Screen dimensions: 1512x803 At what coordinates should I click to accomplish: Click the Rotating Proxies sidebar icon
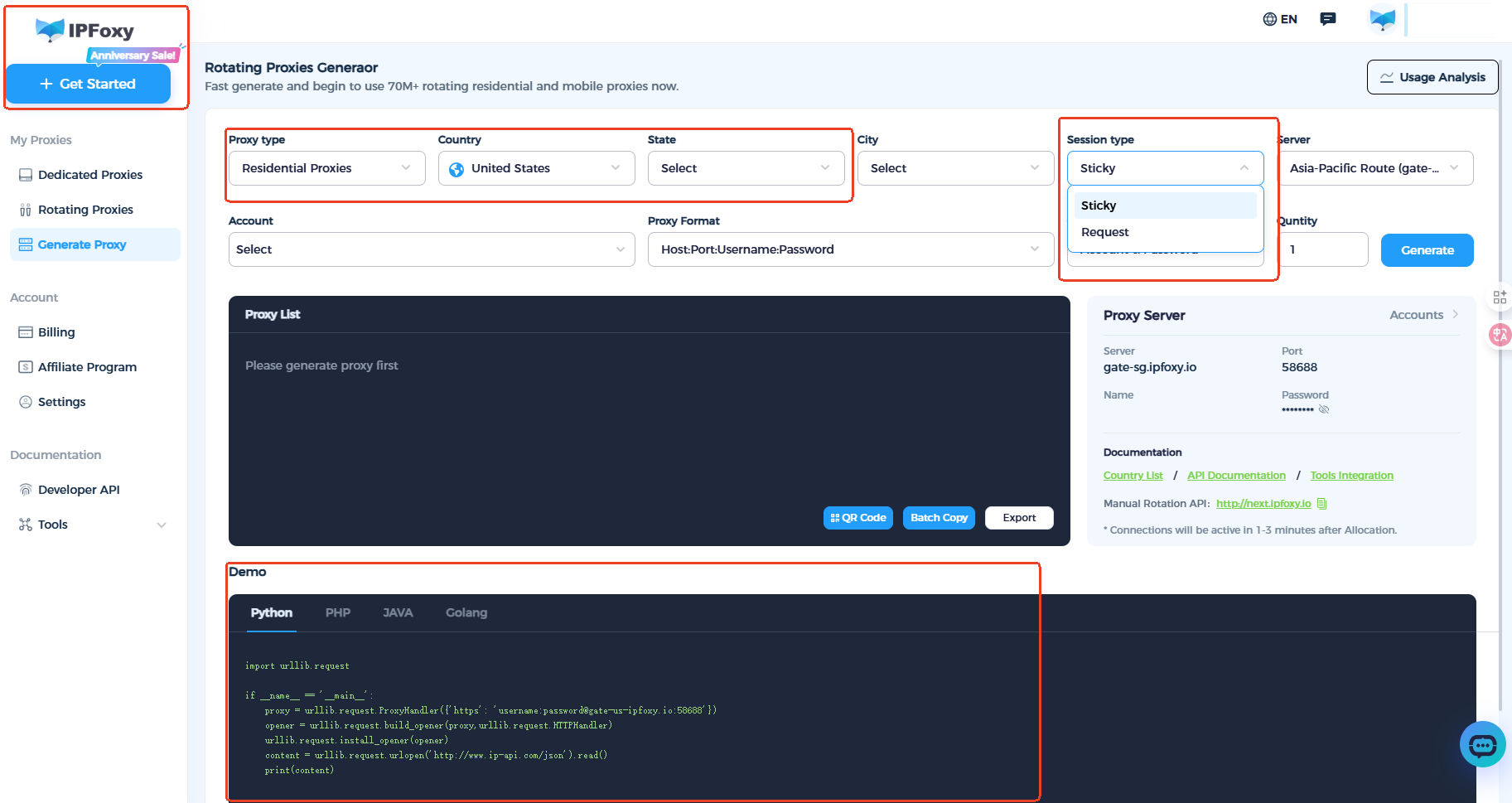pos(26,210)
